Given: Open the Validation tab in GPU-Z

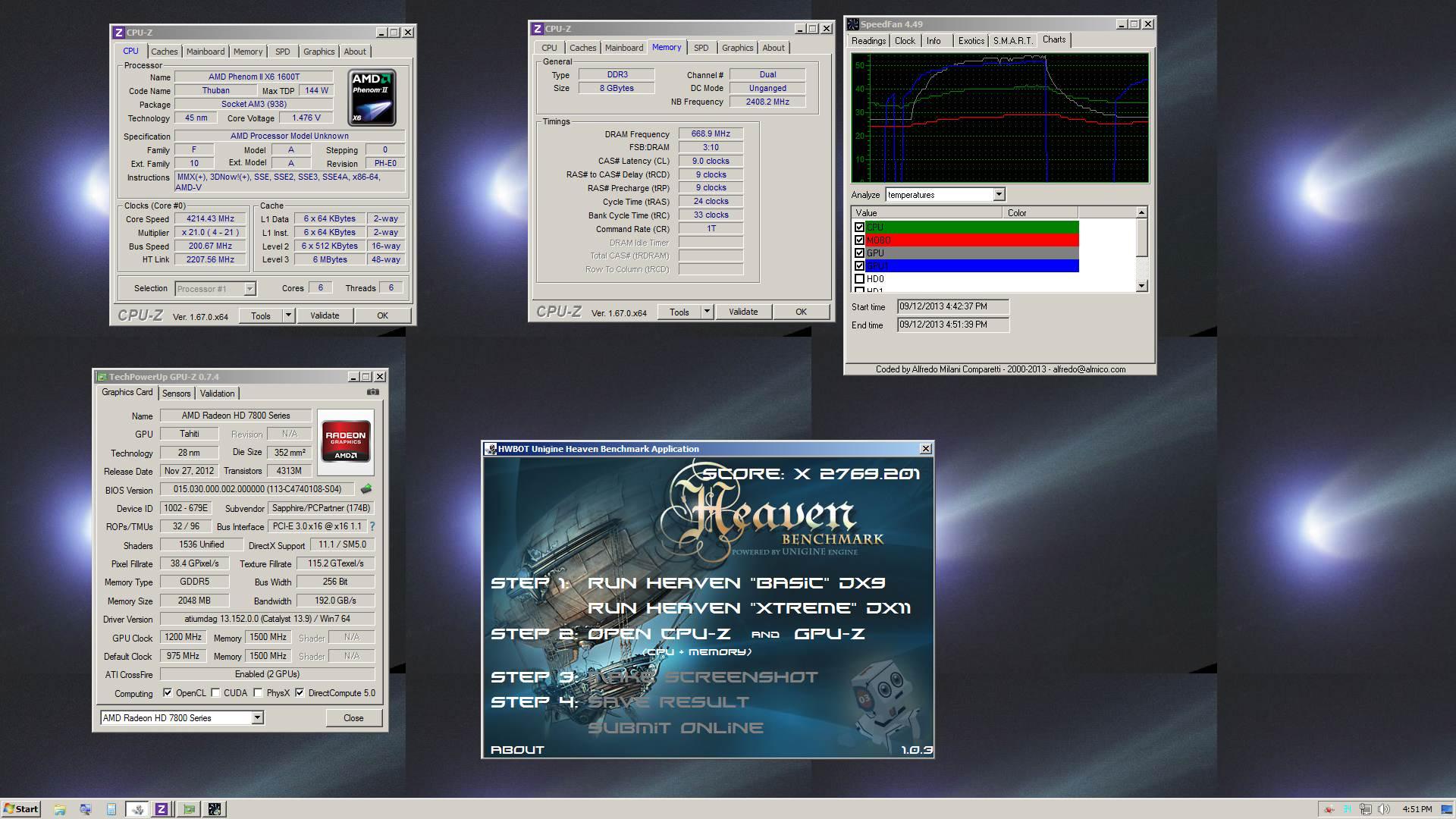Looking at the screenshot, I should coord(217,393).
